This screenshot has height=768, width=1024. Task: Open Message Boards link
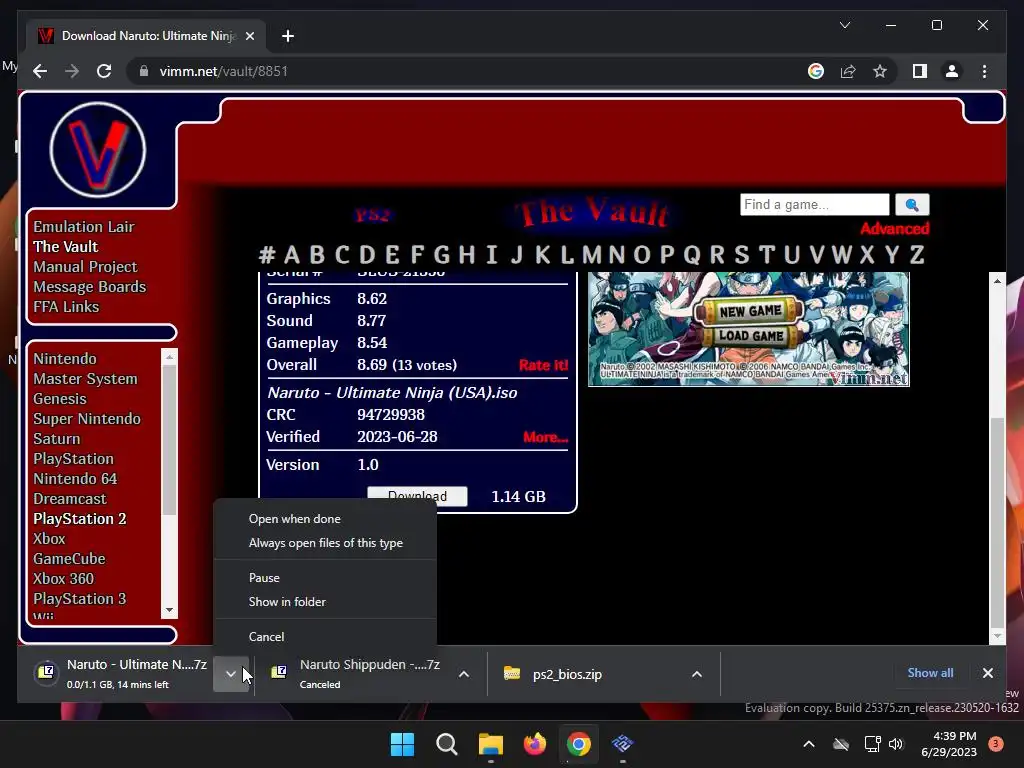click(x=89, y=287)
